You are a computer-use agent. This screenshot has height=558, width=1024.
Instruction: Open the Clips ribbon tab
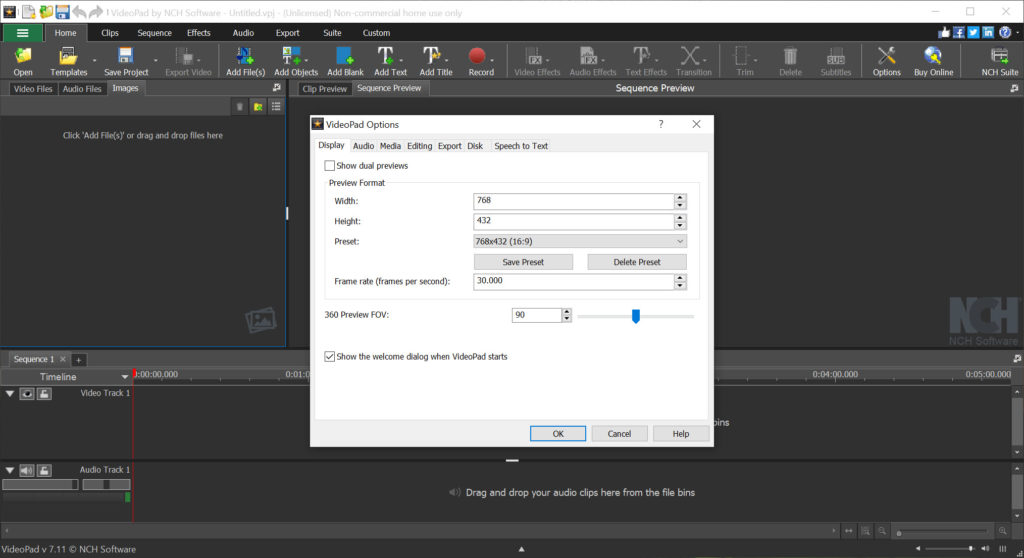110,33
